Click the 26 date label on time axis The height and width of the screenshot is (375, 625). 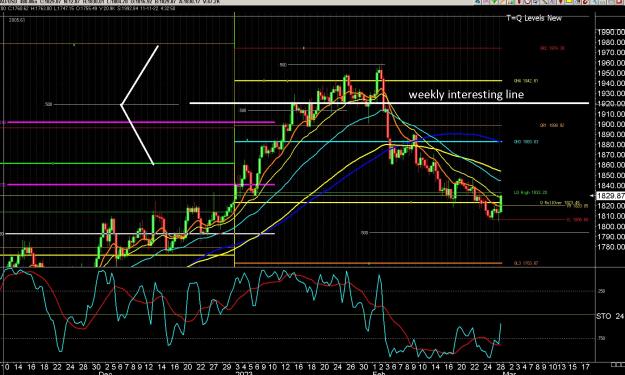[351, 367]
